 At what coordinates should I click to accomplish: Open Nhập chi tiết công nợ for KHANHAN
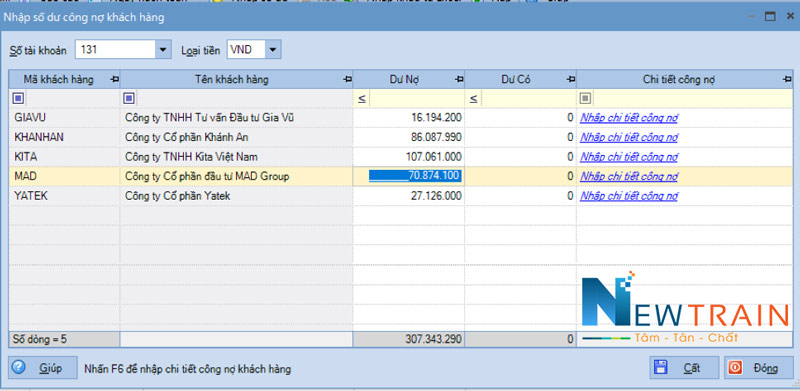pos(629,137)
